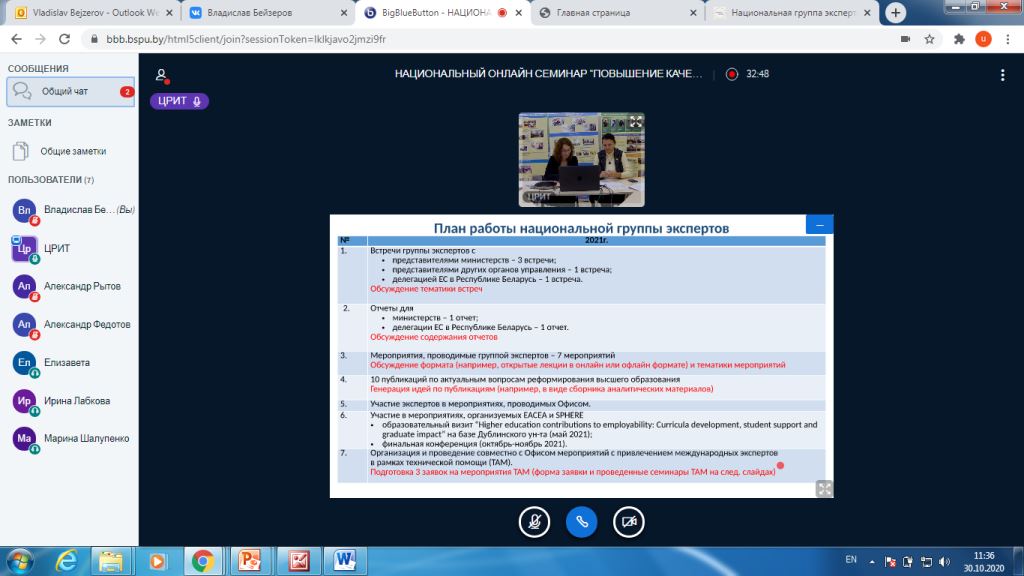Bookmark this page with star icon

(930, 39)
